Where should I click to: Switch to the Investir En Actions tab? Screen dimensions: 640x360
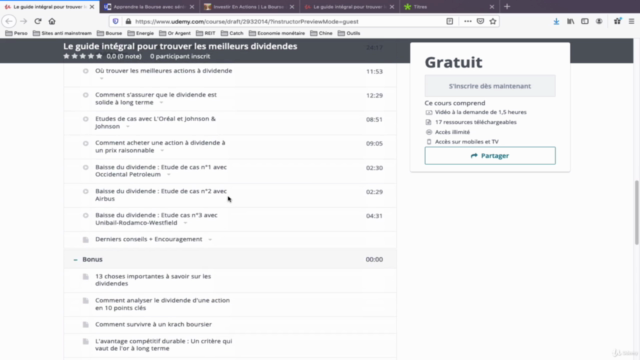pos(249,7)
